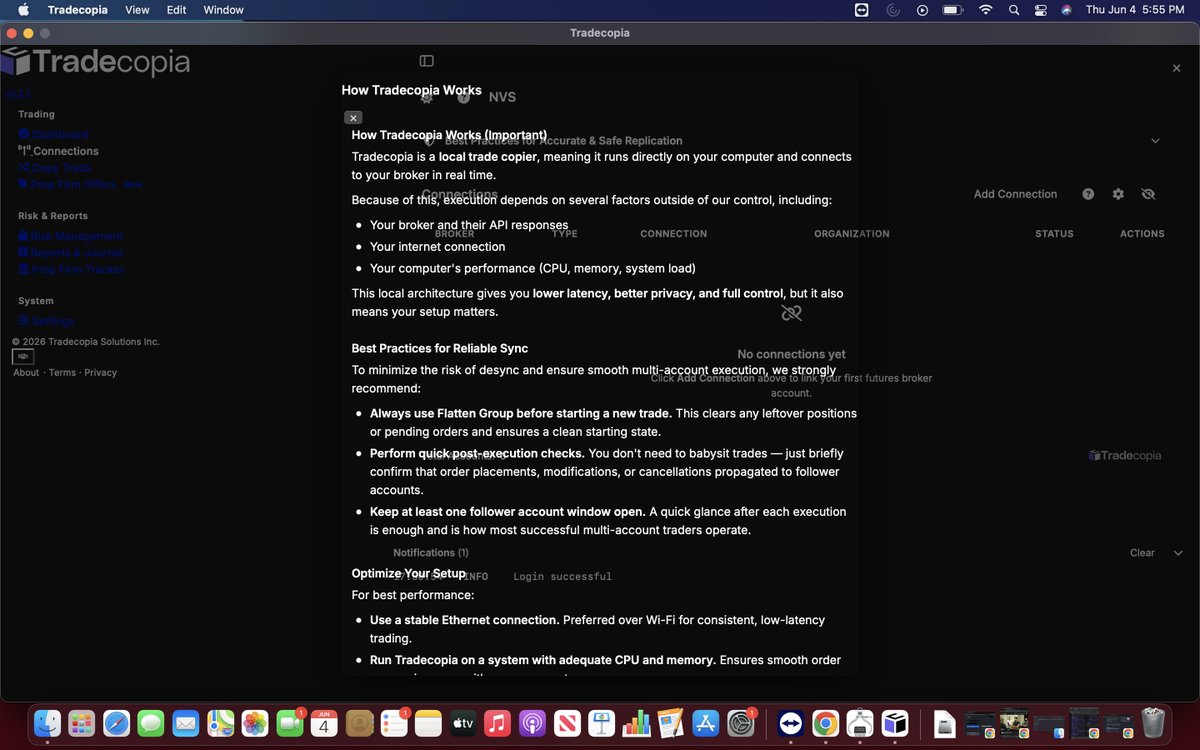Open Music from the Dock
Viewport: 1200px width, 750px height.
[x=498, y=723]
